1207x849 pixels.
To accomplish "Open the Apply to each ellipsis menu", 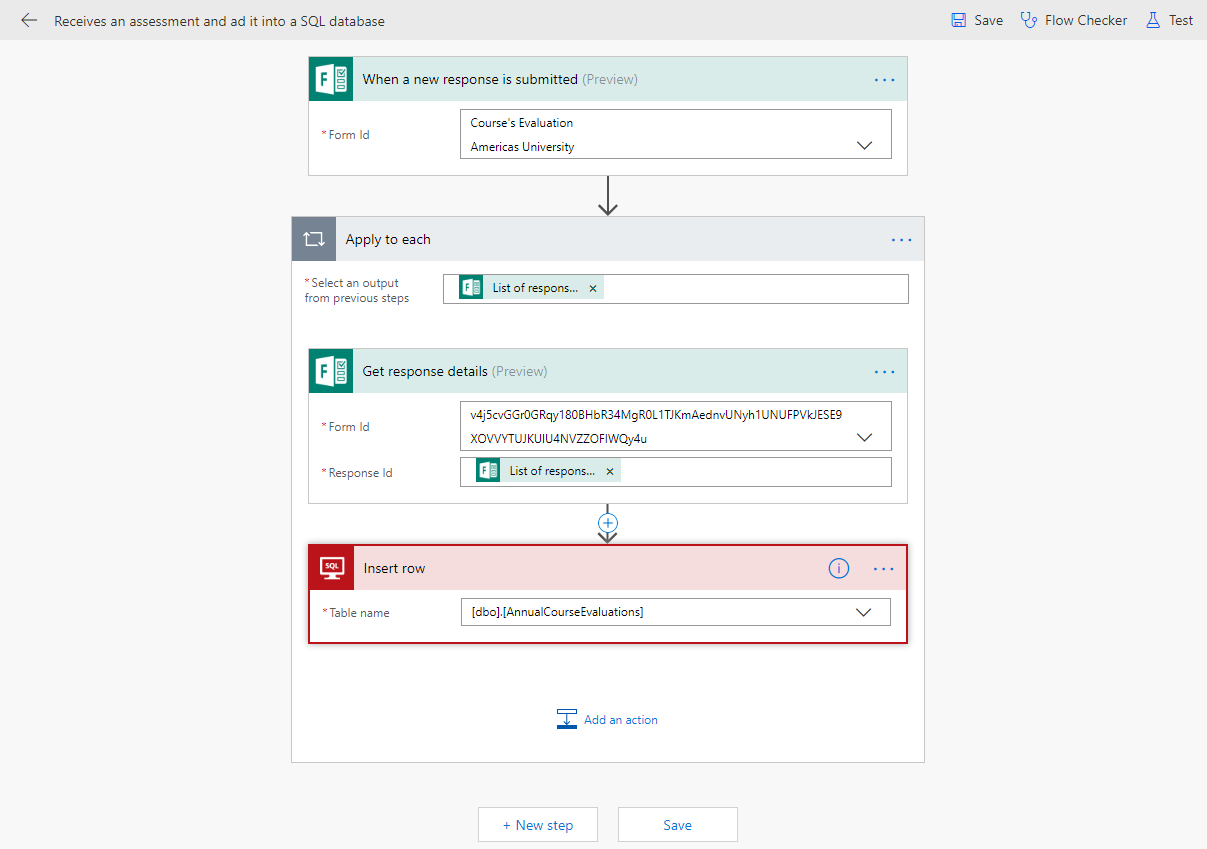I will click(x=901, y=240).
